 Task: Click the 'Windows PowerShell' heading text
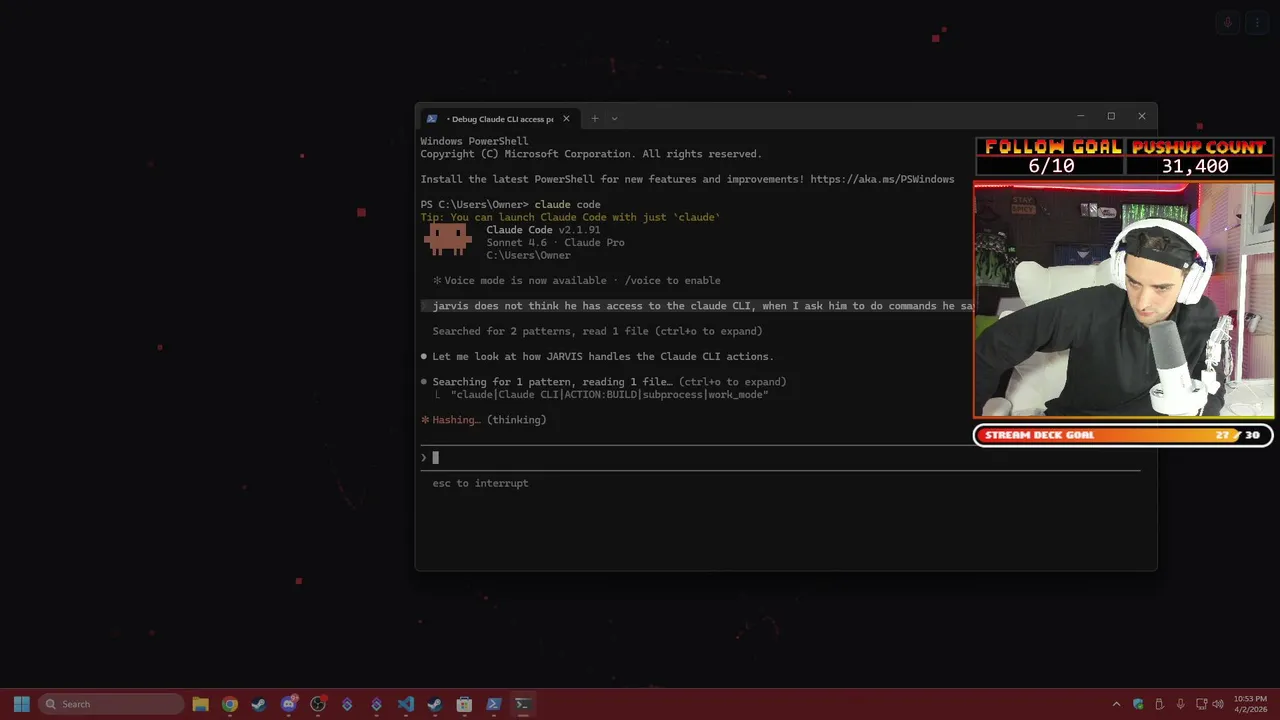tap(474, 142)
